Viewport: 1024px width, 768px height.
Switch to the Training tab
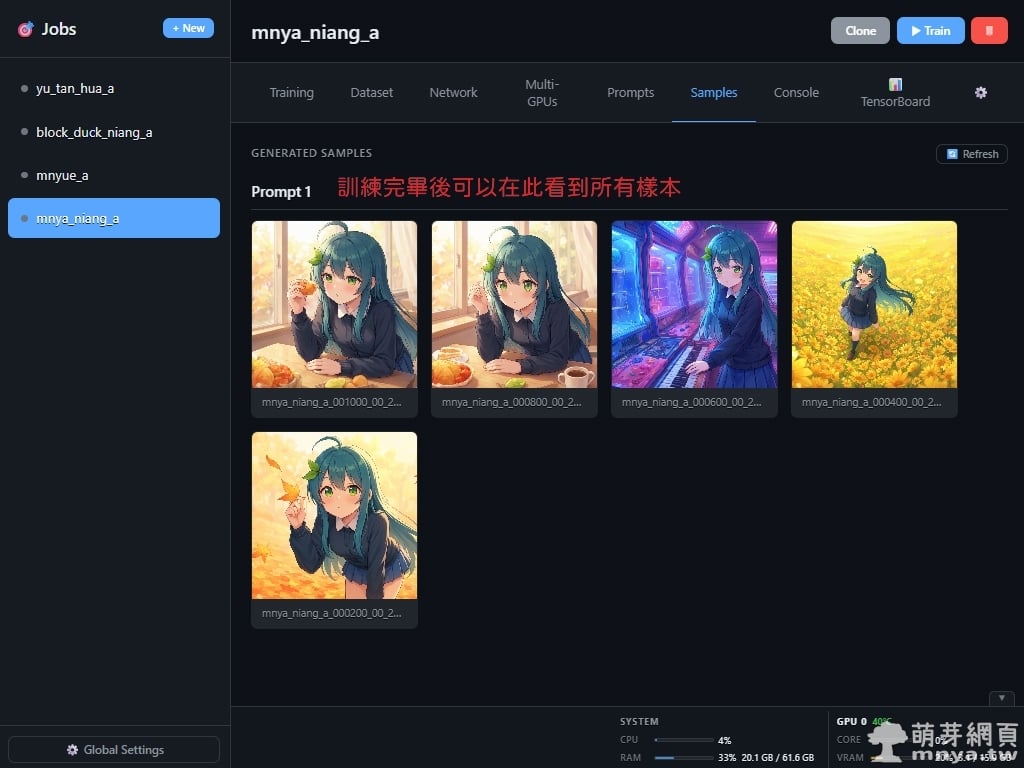pyautogui.click(x=291, y=93)
